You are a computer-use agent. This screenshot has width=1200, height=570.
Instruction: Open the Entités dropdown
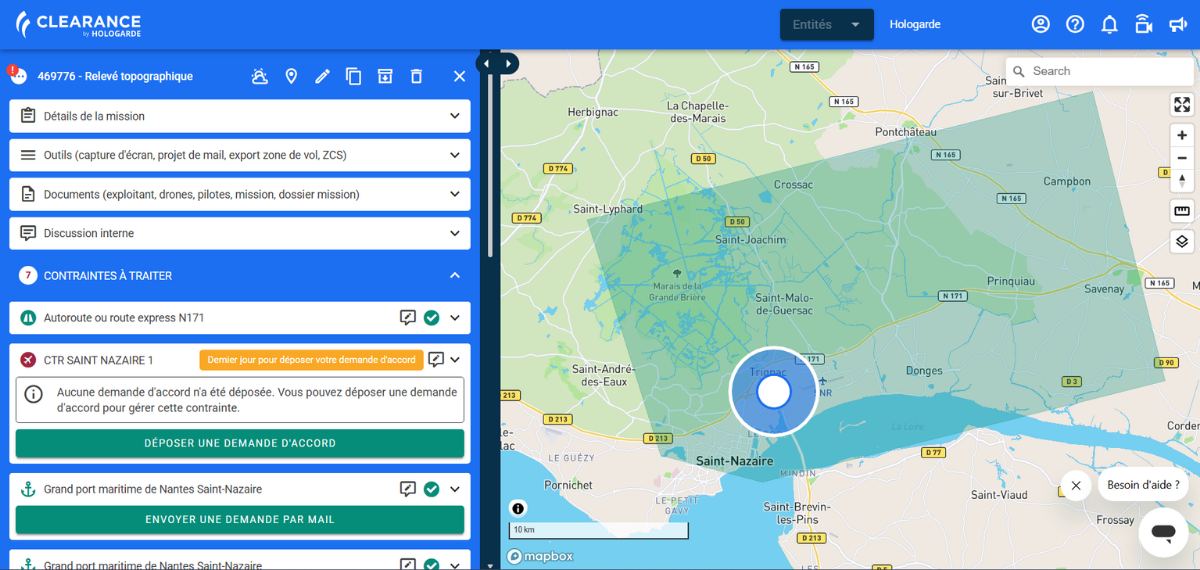tap(827, 25)
